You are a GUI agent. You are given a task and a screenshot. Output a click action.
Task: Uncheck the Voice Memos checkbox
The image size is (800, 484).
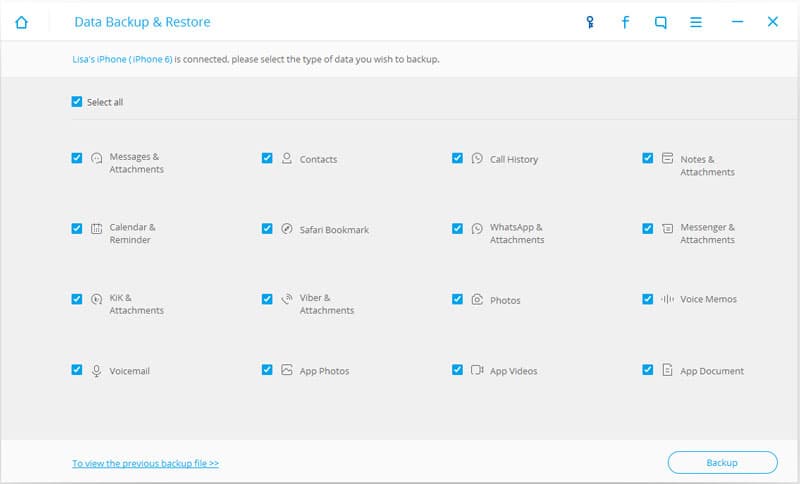[647, 299]
